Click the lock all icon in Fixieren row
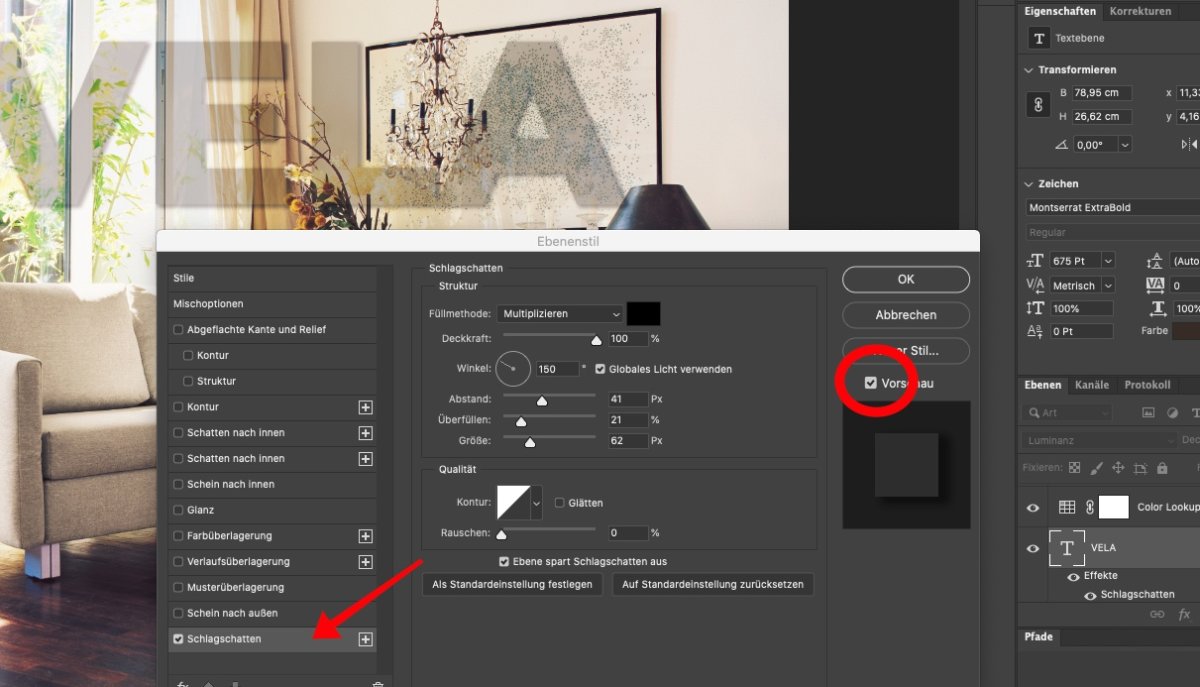1200x687 pixels. (1162, 467)
